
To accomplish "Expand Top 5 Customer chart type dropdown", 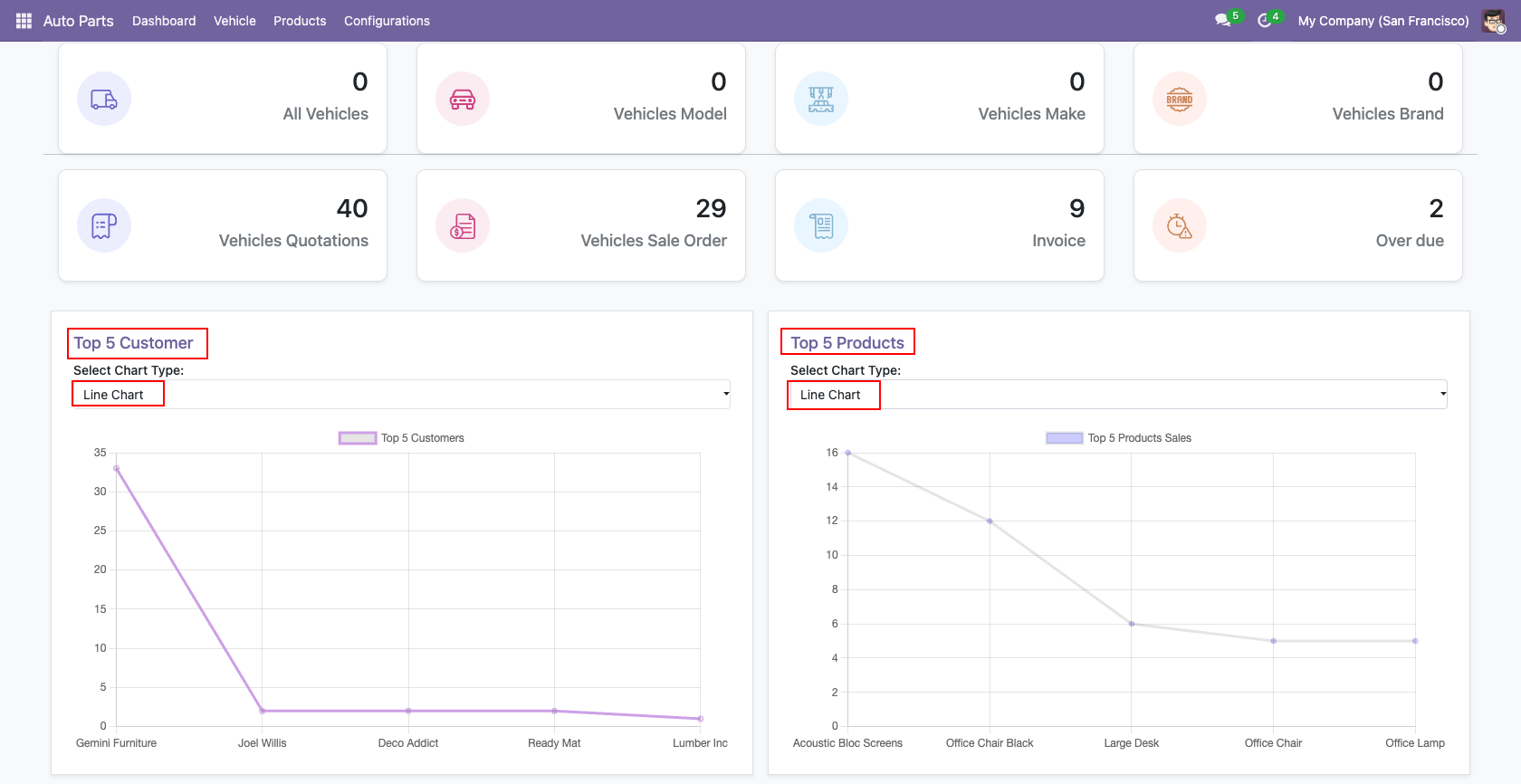I will click(x=401, y=395).
